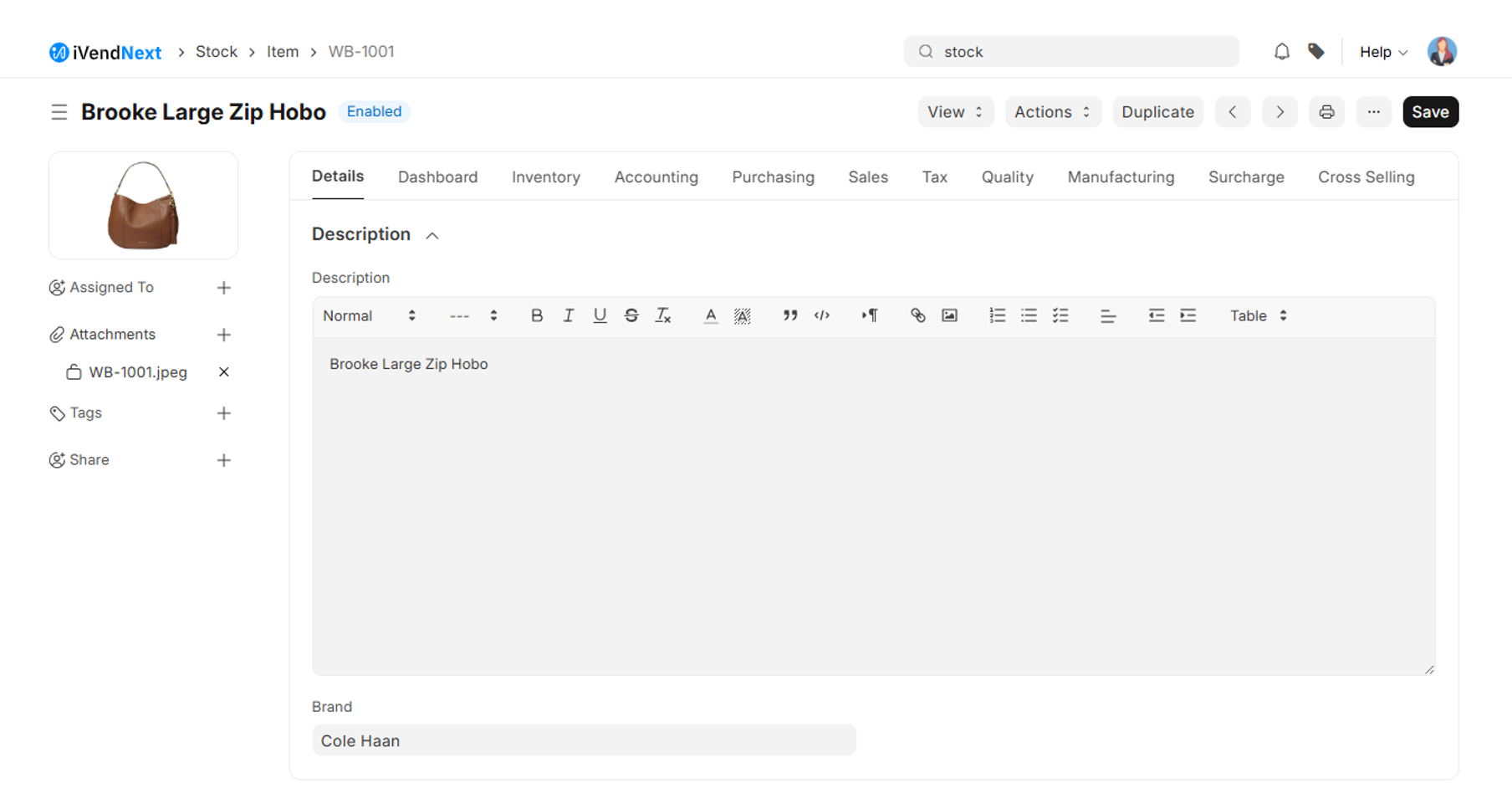The width and height of the screenshot is (1512, 804).
Task: Apply blockquote formatting
Action: (789, 315)
